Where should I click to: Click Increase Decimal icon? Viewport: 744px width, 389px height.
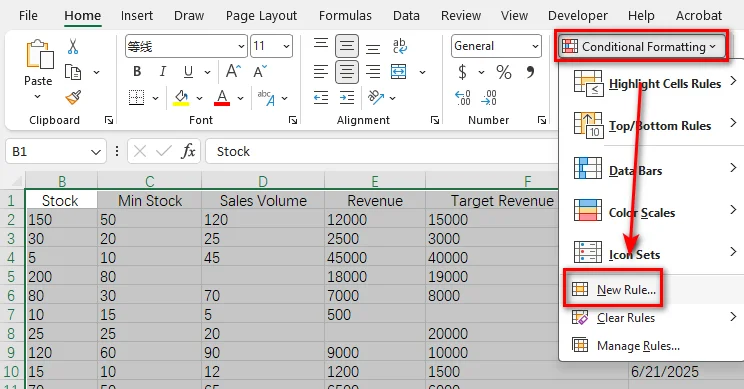click(x=463, y=98)
